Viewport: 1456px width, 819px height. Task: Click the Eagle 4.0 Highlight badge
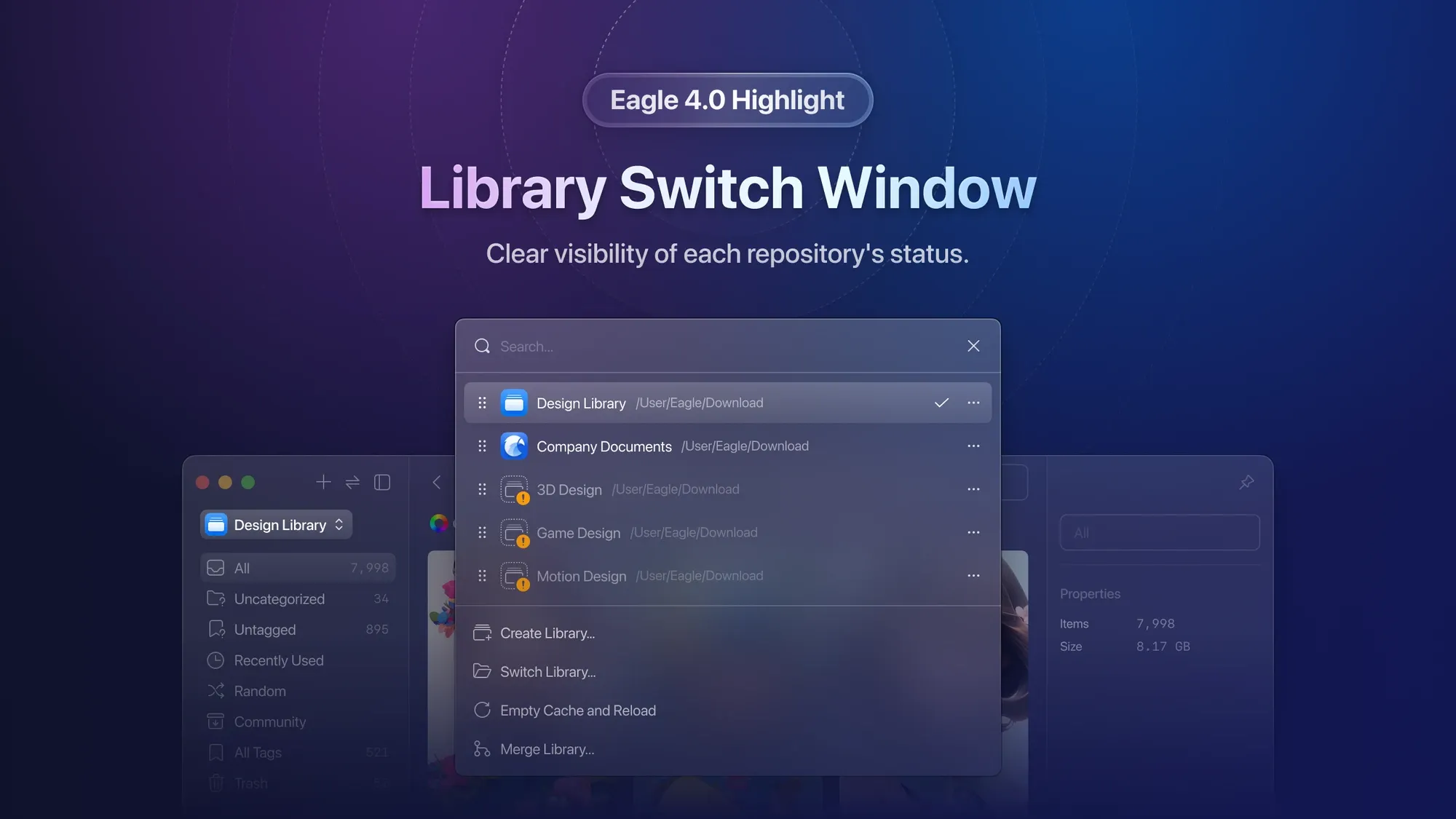tap(727, 100)
